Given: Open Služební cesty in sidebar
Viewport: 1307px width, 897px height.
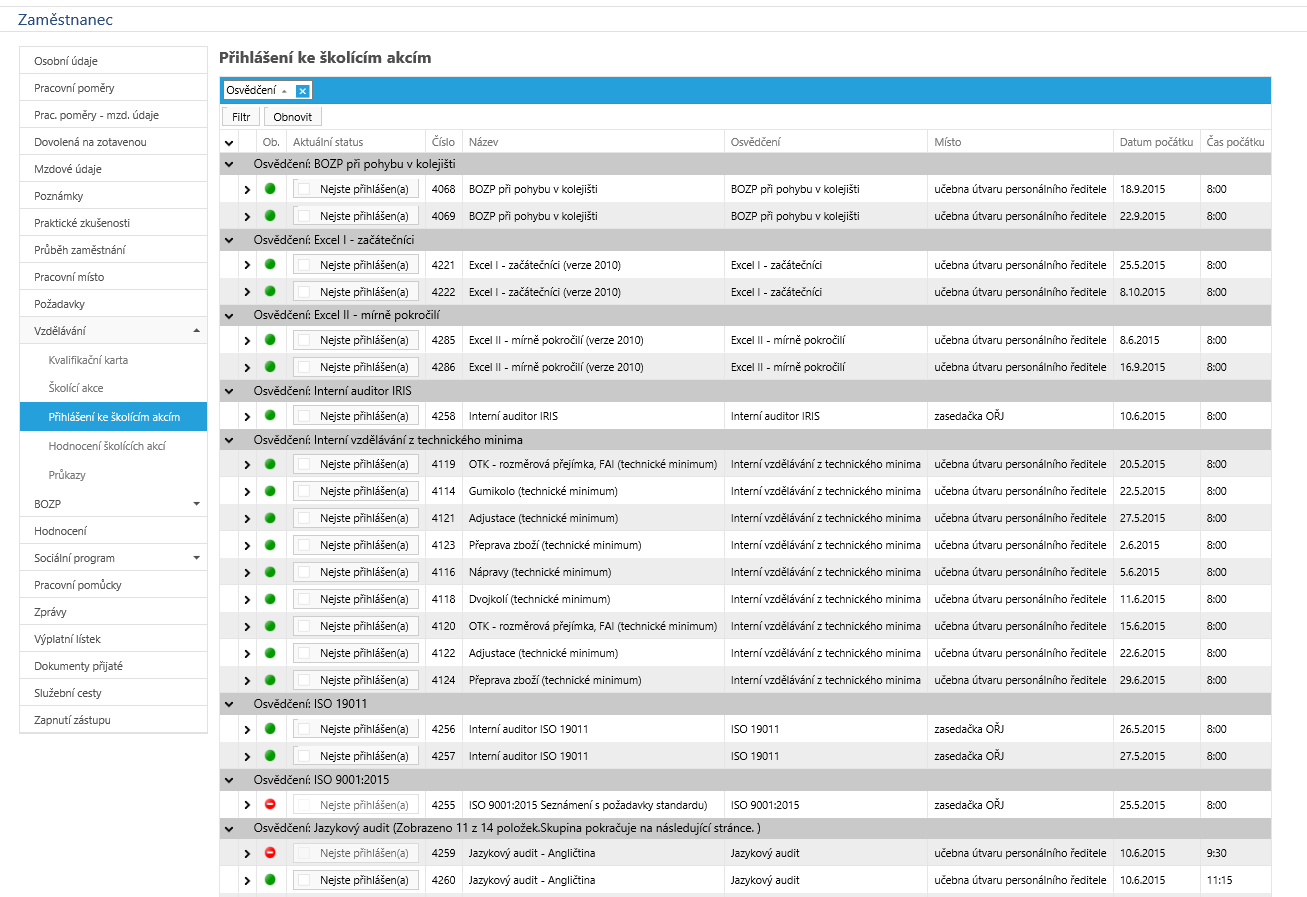Looking at the screenshot, I should click(113, 693).
